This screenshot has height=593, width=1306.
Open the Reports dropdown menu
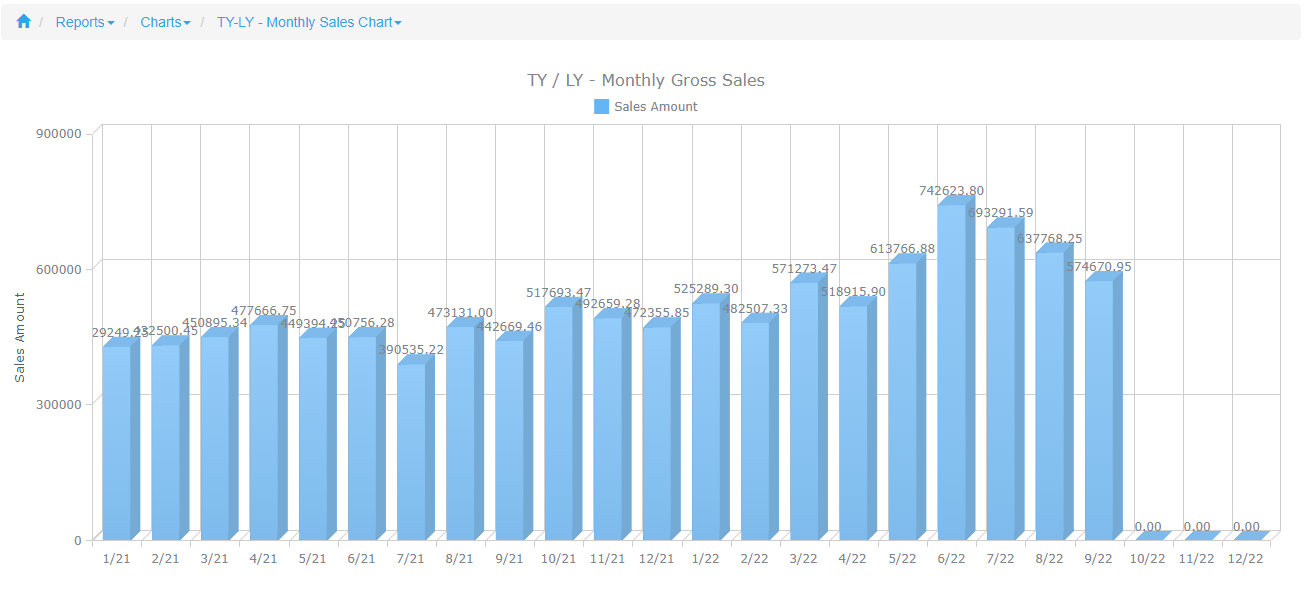point(84,22)
